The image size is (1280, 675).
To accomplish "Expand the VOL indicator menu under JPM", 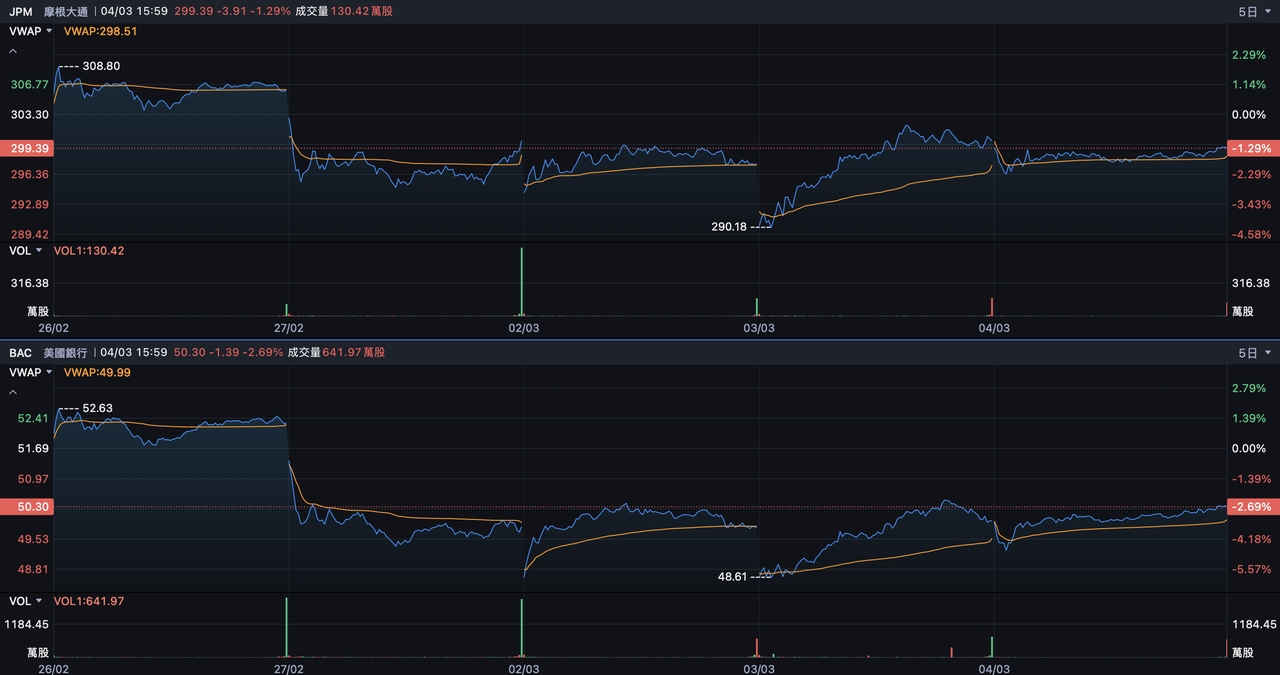I will 26,251.
